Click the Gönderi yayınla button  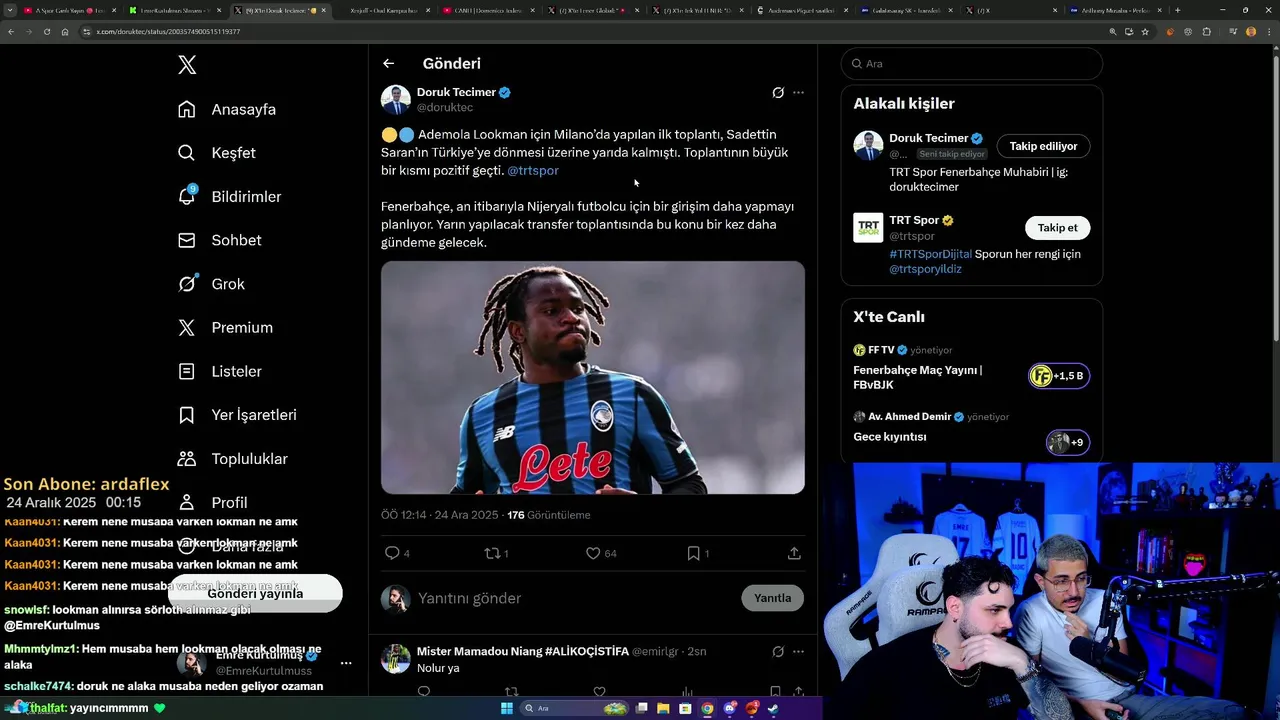(255, 593)
